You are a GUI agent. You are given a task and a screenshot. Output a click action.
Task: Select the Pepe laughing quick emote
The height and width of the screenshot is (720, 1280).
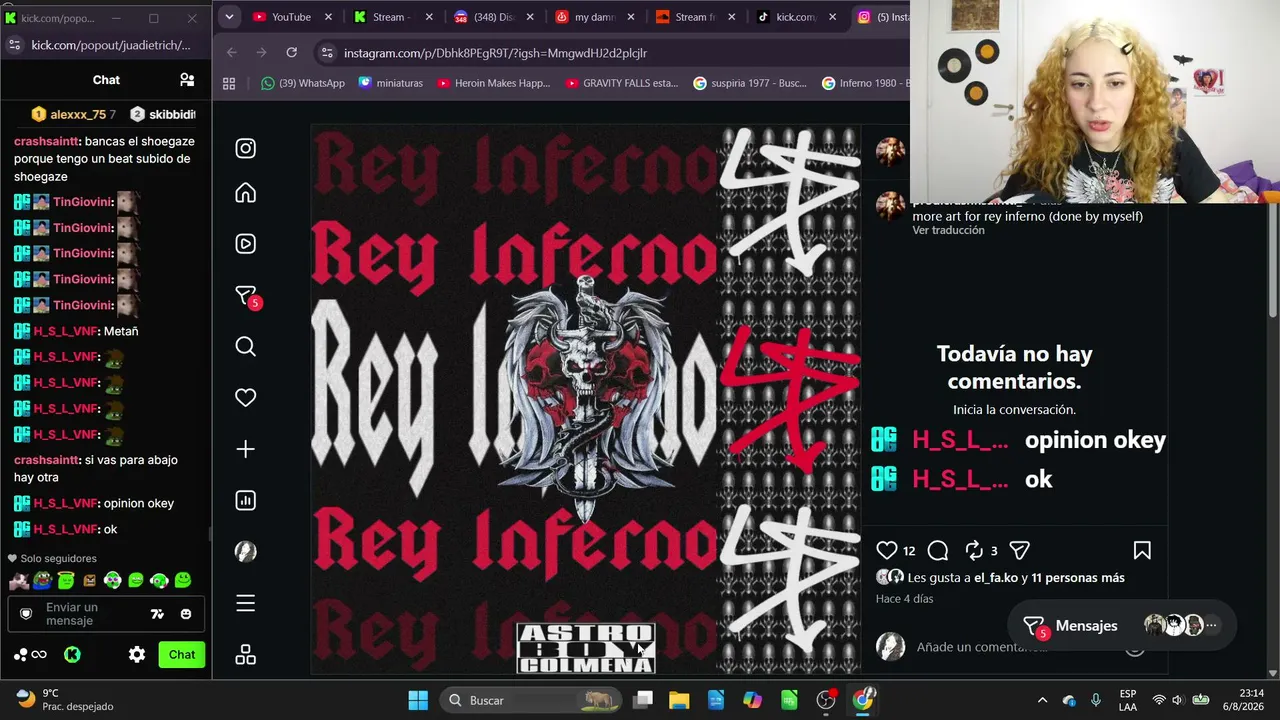point(42,580)
